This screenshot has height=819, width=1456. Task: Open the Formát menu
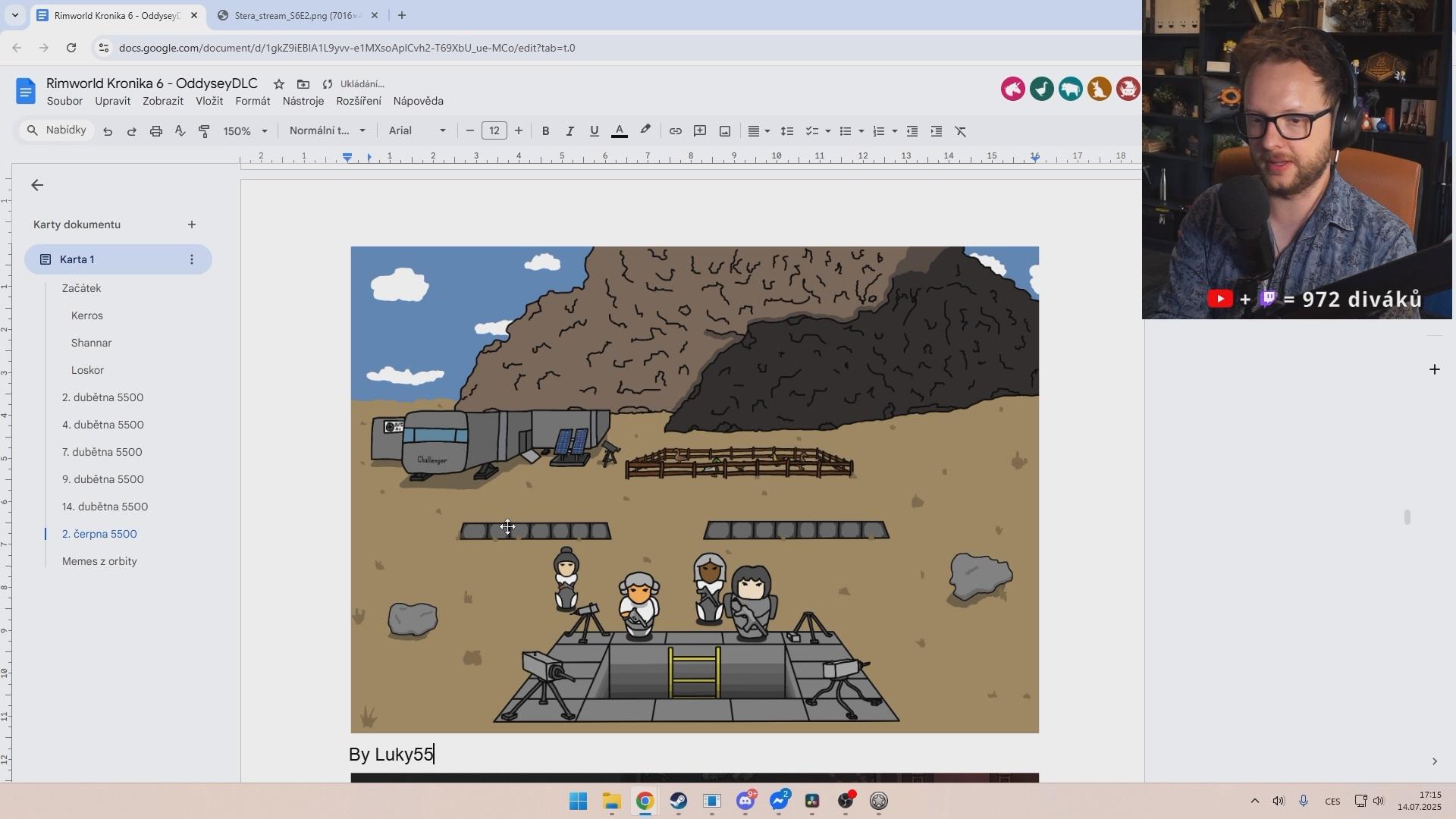pyautogui.click(x=253, y=101)
